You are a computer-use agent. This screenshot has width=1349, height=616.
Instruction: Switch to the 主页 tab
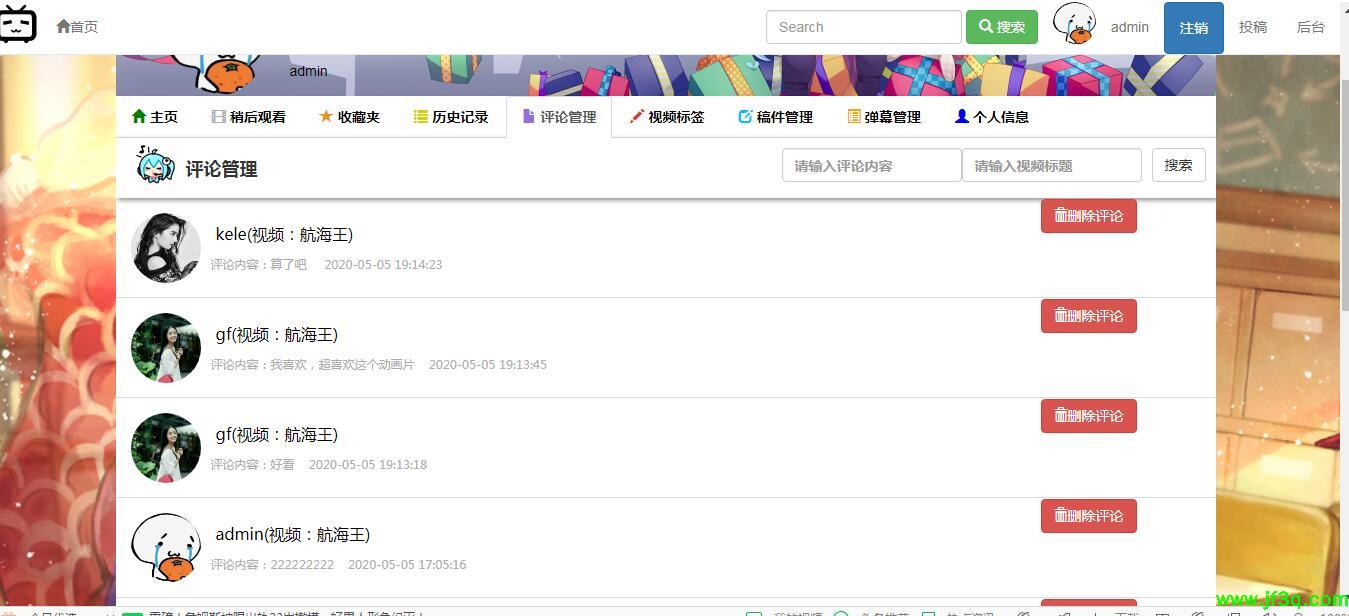(x=155, y=117)
